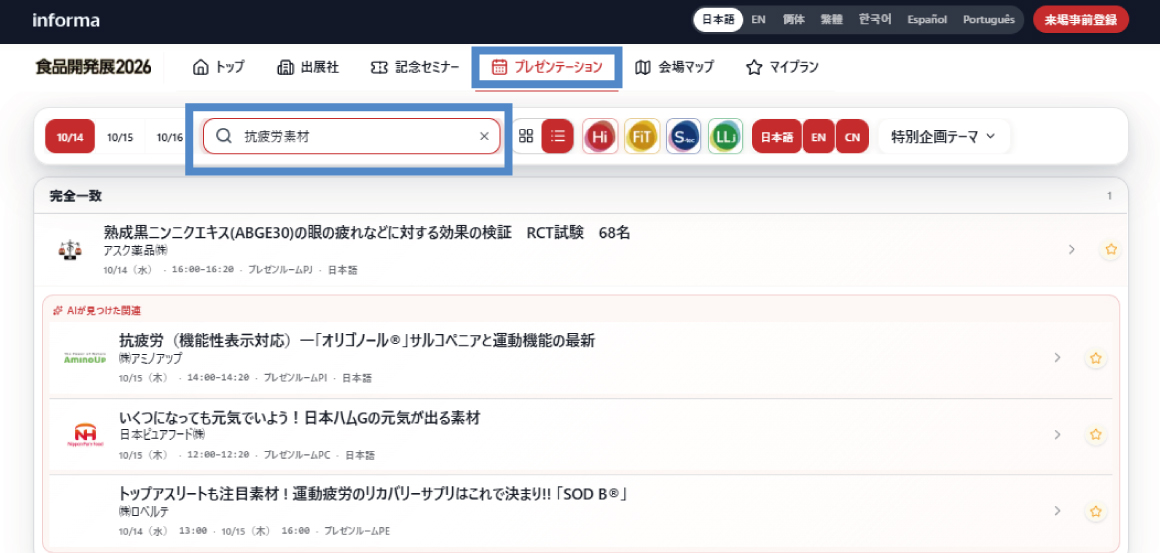The width and height of the screenshot is (1160, 553).
Task: Open the 会場マップ venue map
Action: pyautogui.click(x=674, y=67)
